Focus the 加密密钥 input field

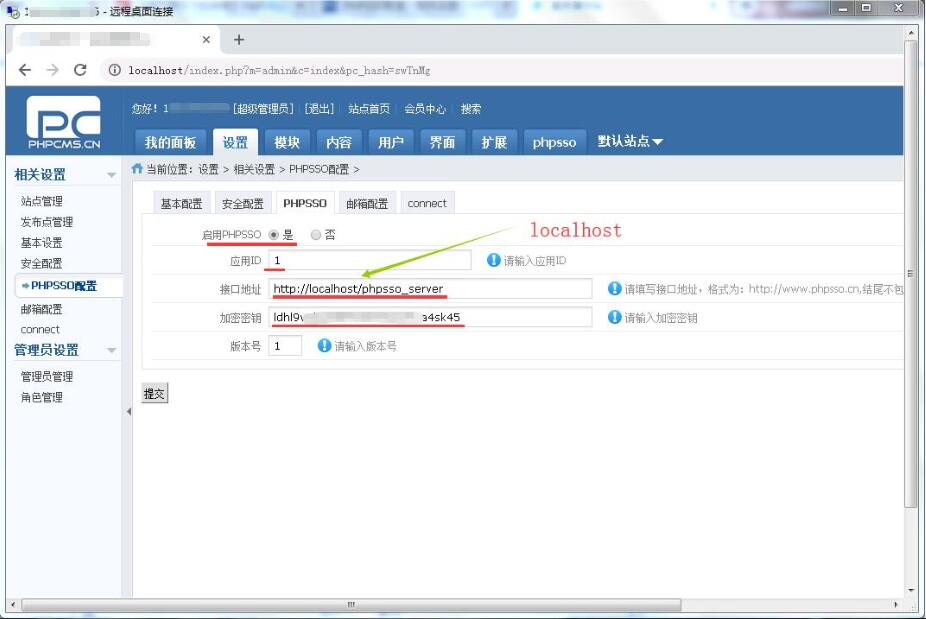coord(430,317)
